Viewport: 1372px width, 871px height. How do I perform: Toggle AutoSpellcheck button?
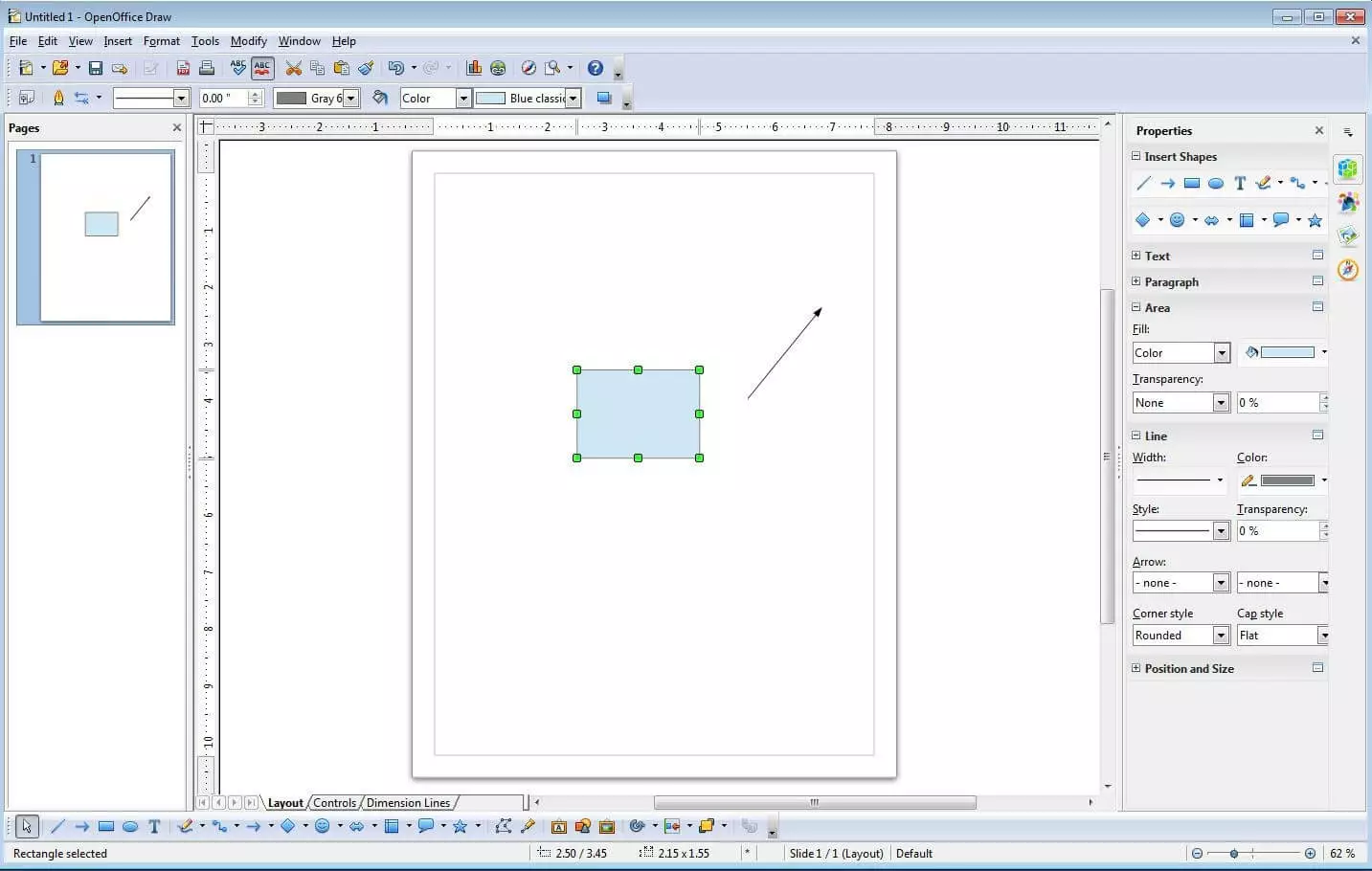point(262,68)
